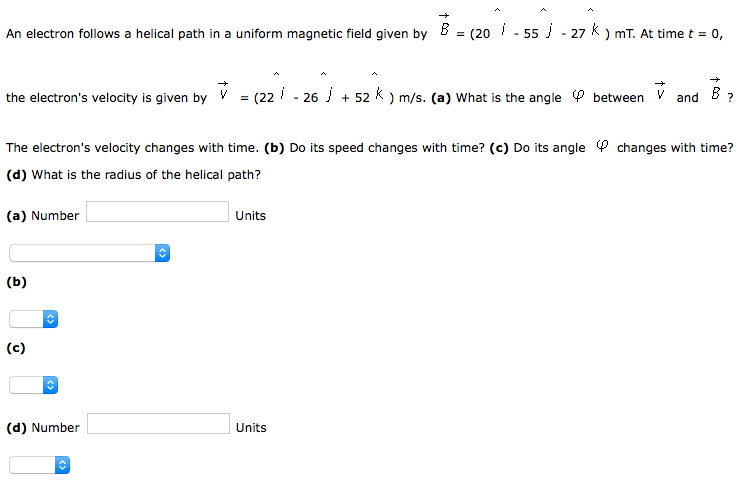Click the "(c)" label above its dropdown

tap(16, 348)
